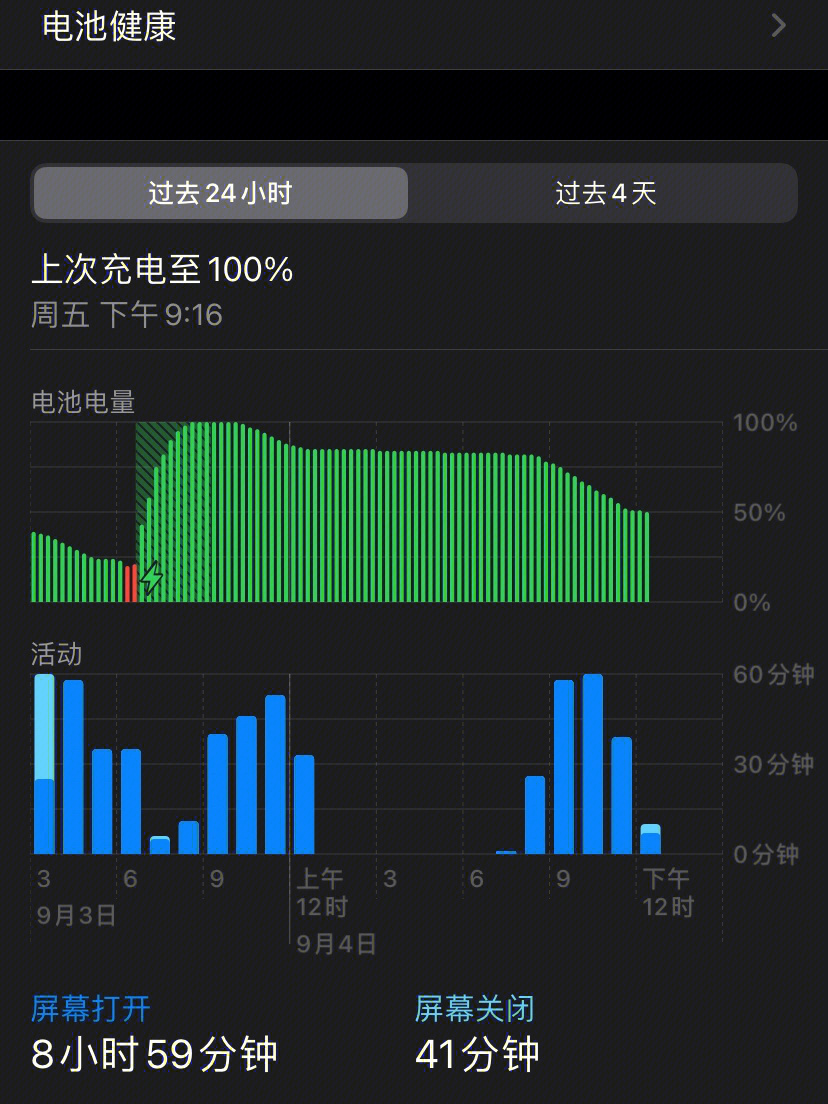Screen dimensions: 828x1104
Task: Tap the 9月3日 date label
Action: [76, 915]
